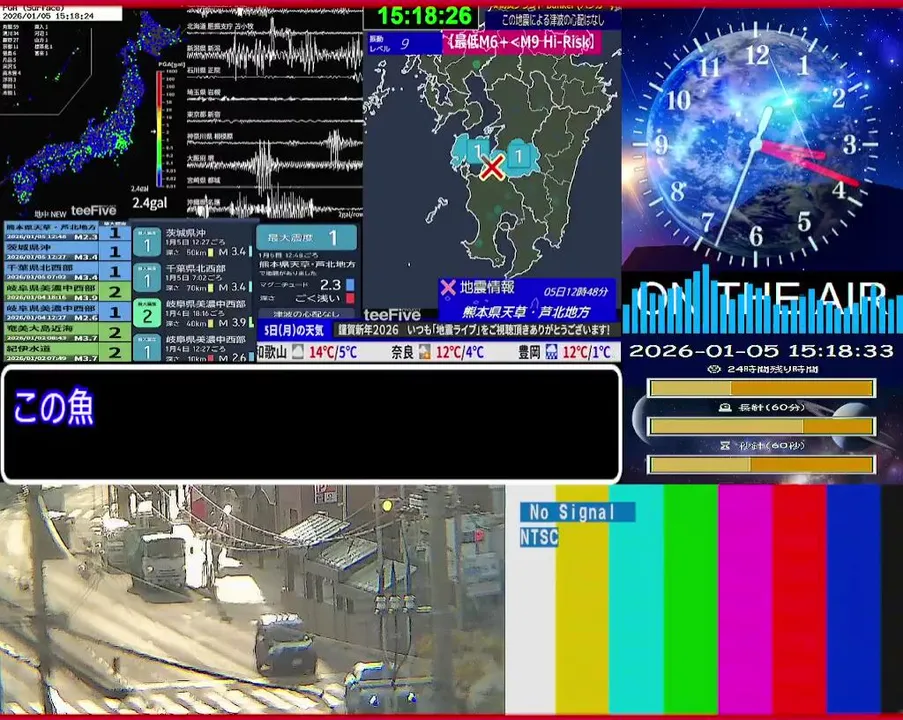The height and width of the screenshot is (720, 903).
Task: Click the No Signal label
Action: click(577, 511)
